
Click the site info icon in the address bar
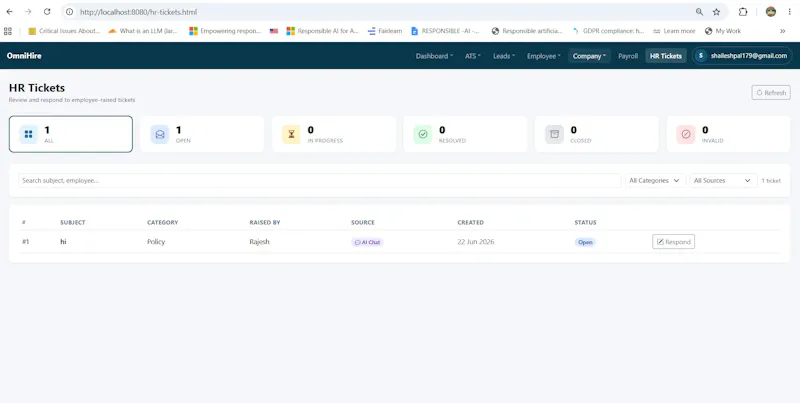(x=70, y=12)
